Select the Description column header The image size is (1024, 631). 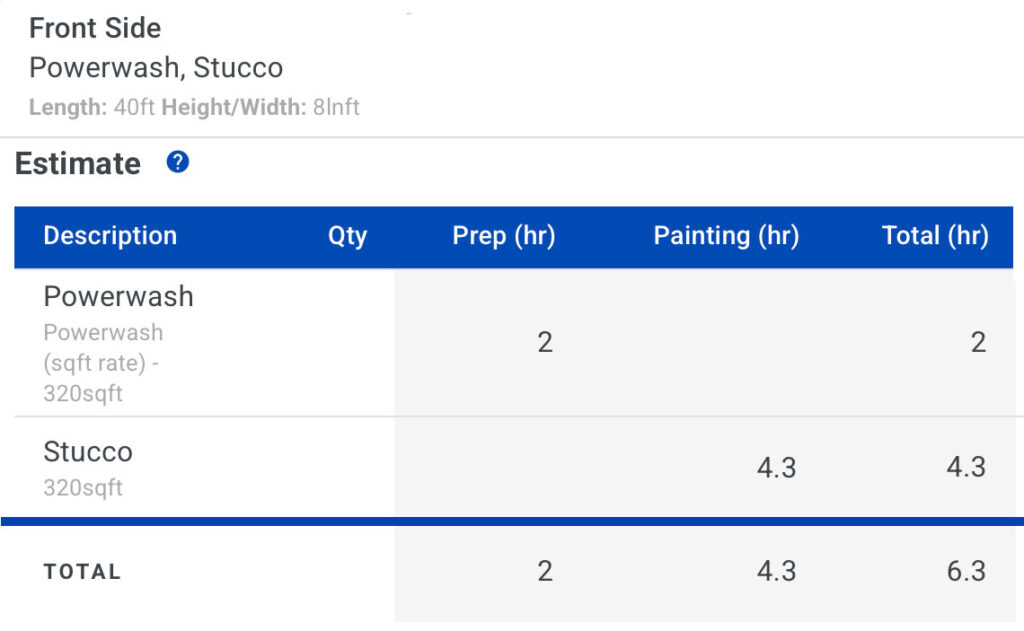tap(110, 236)
